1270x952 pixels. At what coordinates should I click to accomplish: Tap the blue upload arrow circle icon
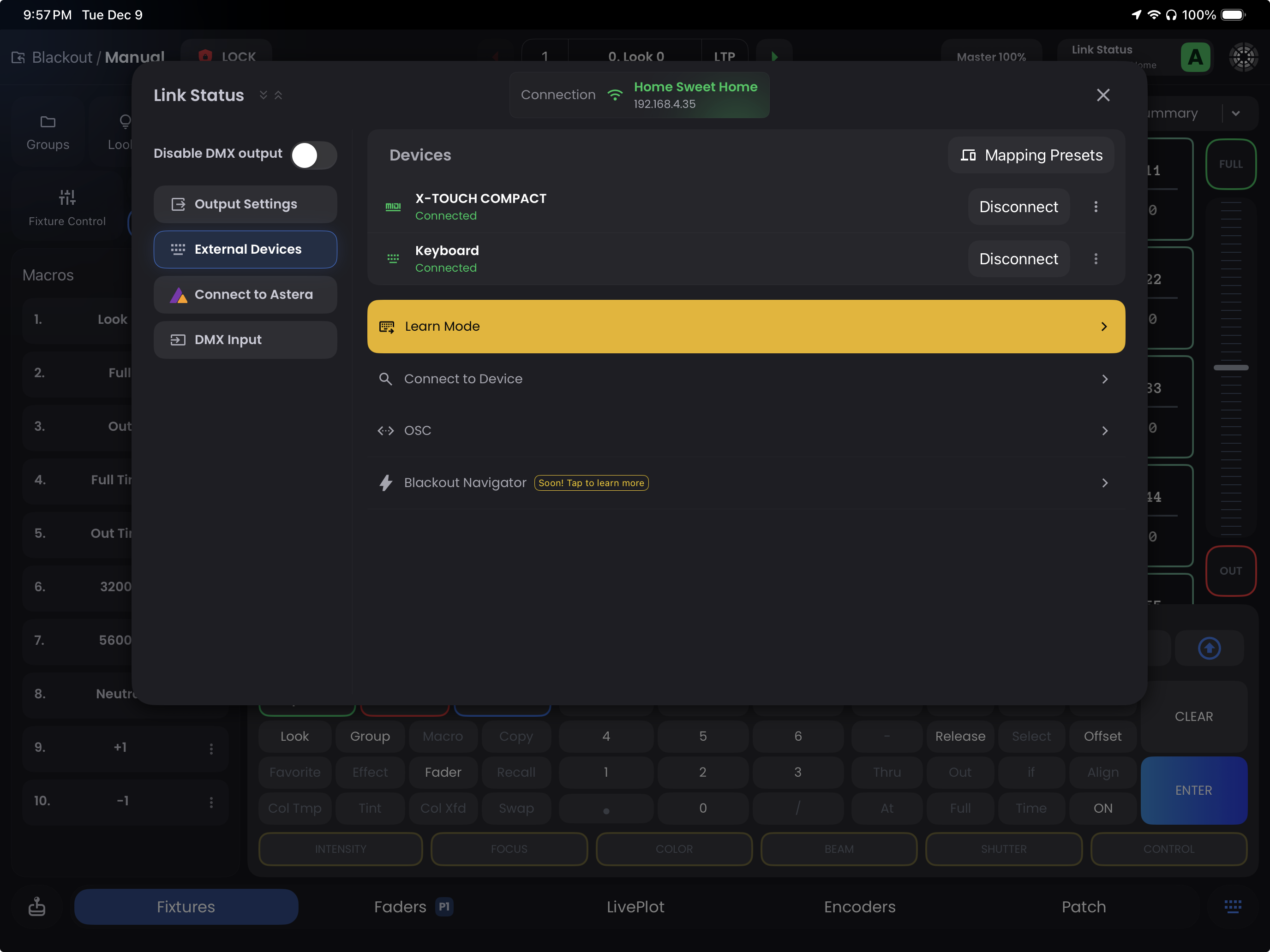point(1209,648)
